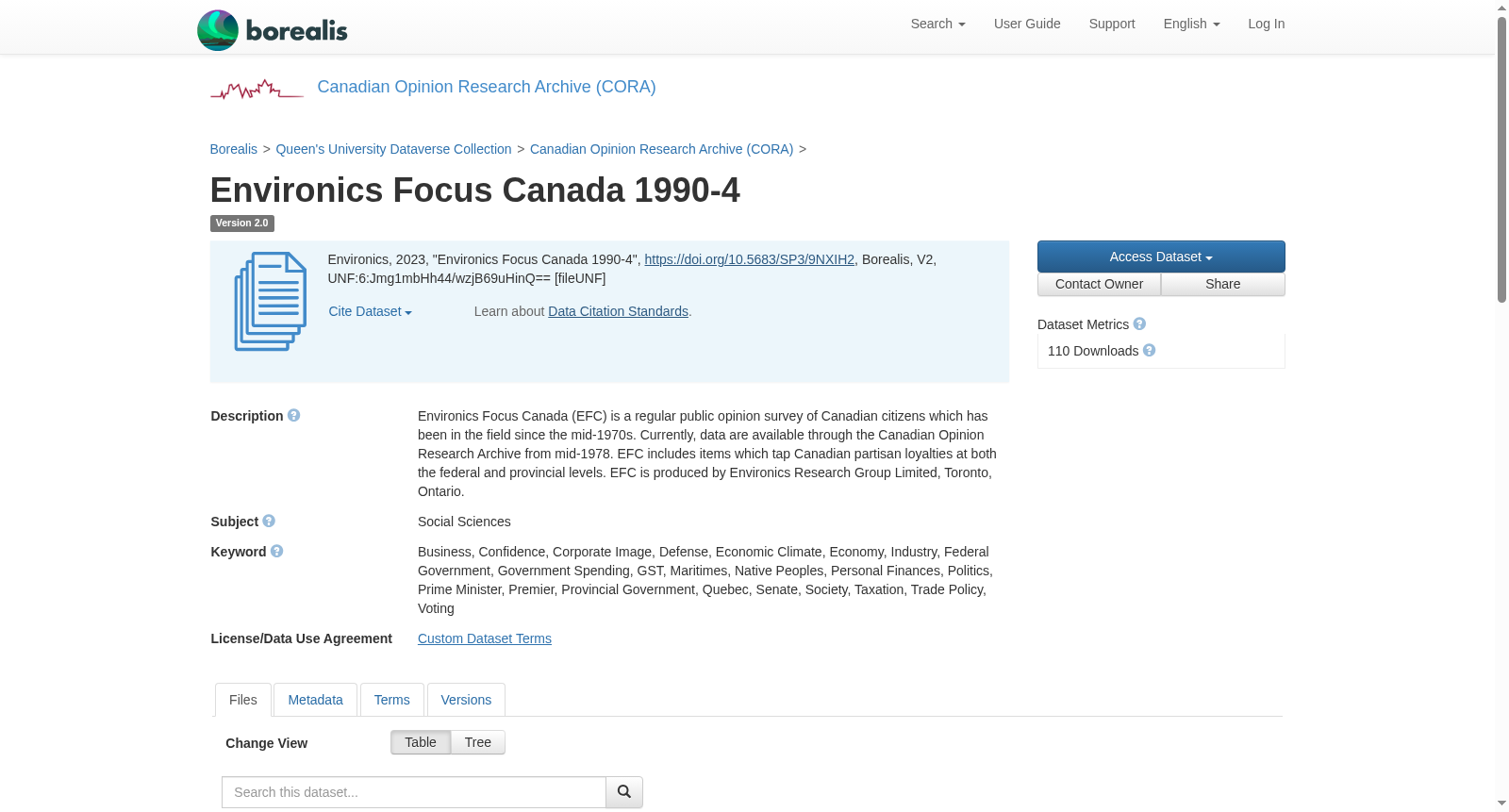Click the 110 Downloads text
This screenshot has width=1509, height=812.
click(x=1093, y=351)
